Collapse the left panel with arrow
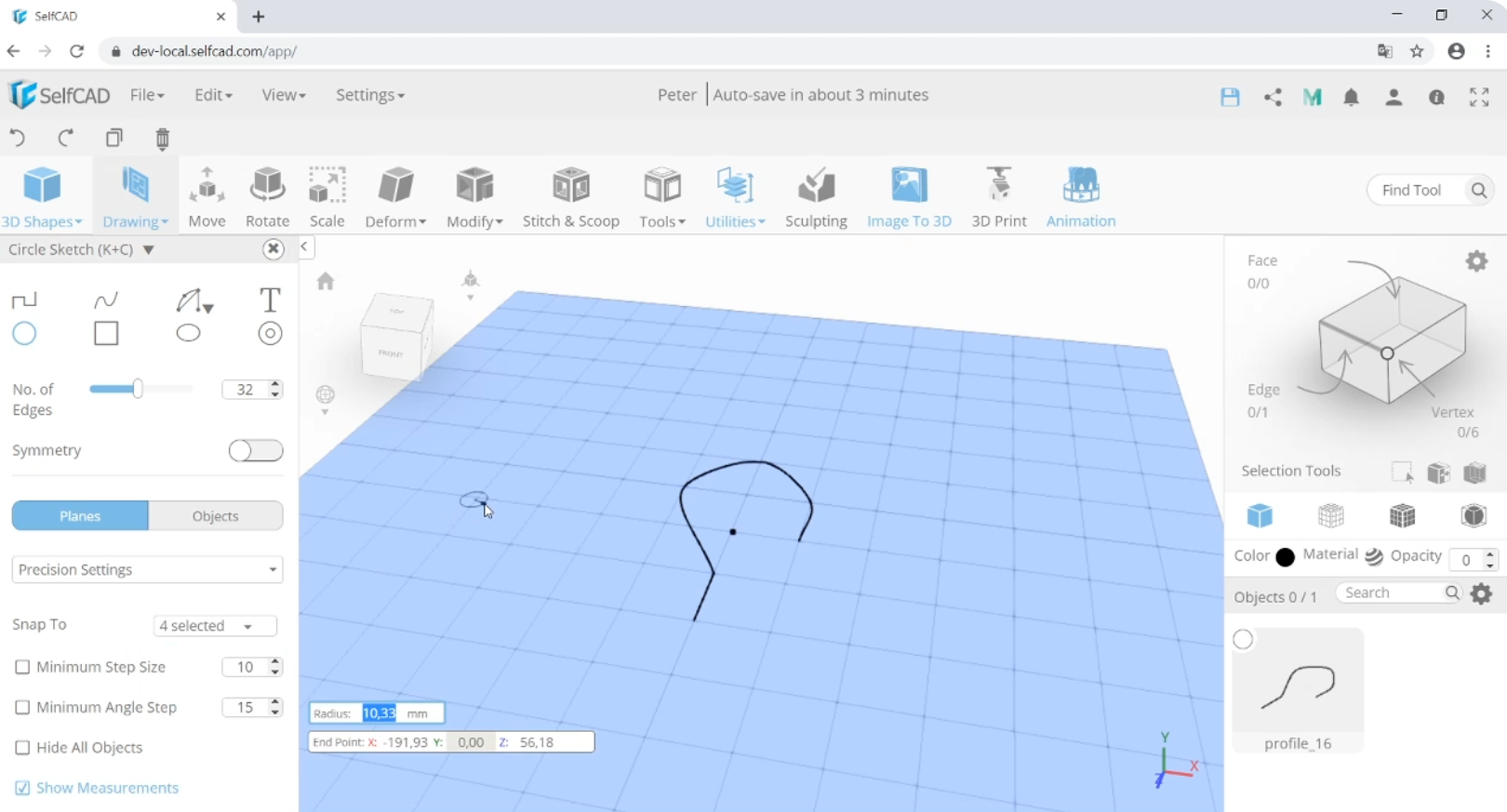 point(305,247)
